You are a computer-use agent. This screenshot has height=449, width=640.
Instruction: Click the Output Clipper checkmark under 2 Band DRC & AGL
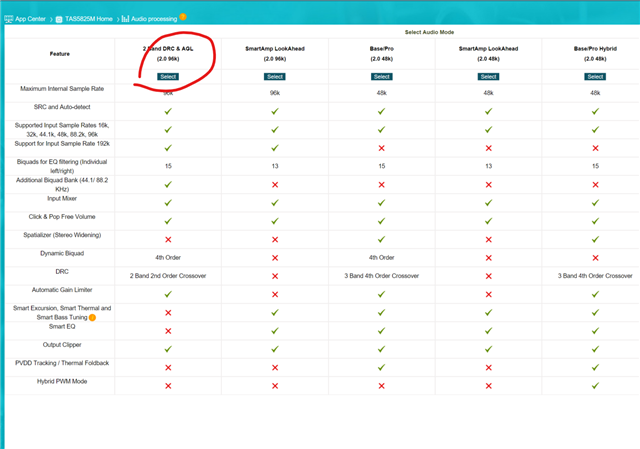coord(168,349)
